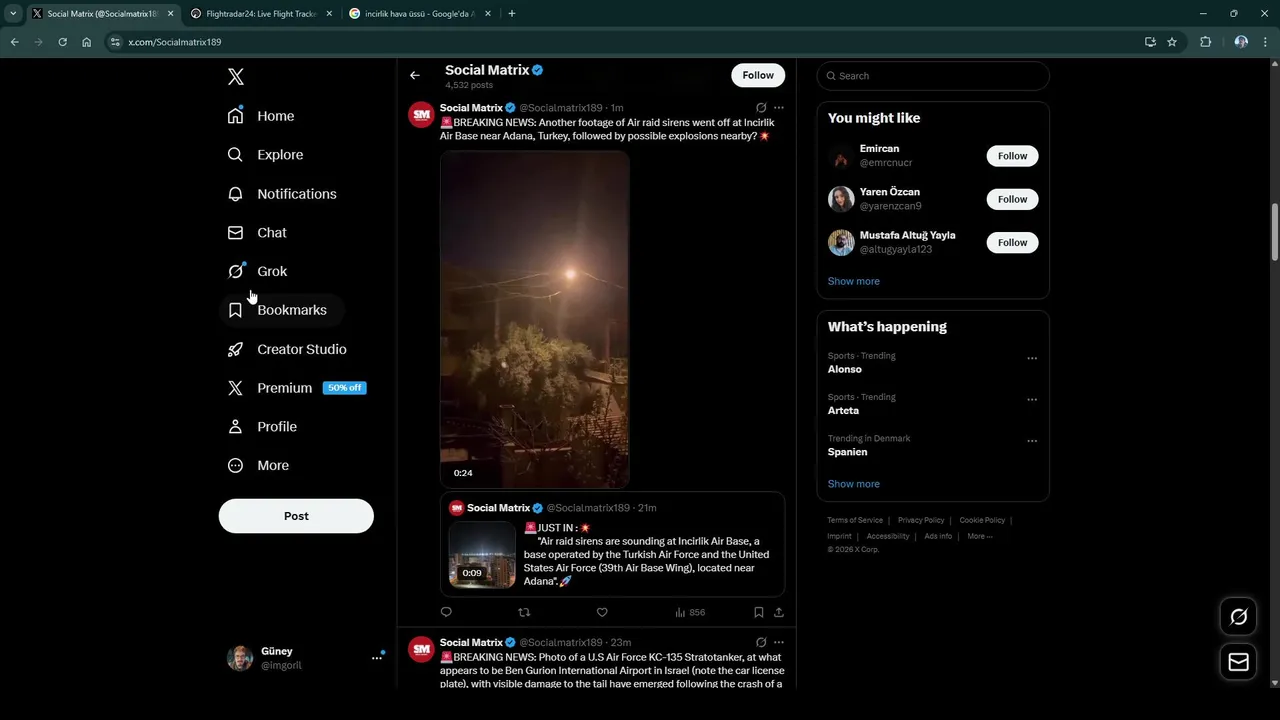Expand footer More options
This screenshot has height=720, width=1280.
click(980, 536)
